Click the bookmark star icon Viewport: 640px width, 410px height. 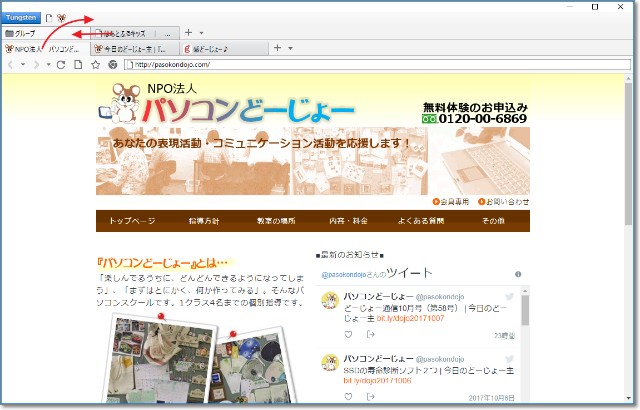(95, 64)
